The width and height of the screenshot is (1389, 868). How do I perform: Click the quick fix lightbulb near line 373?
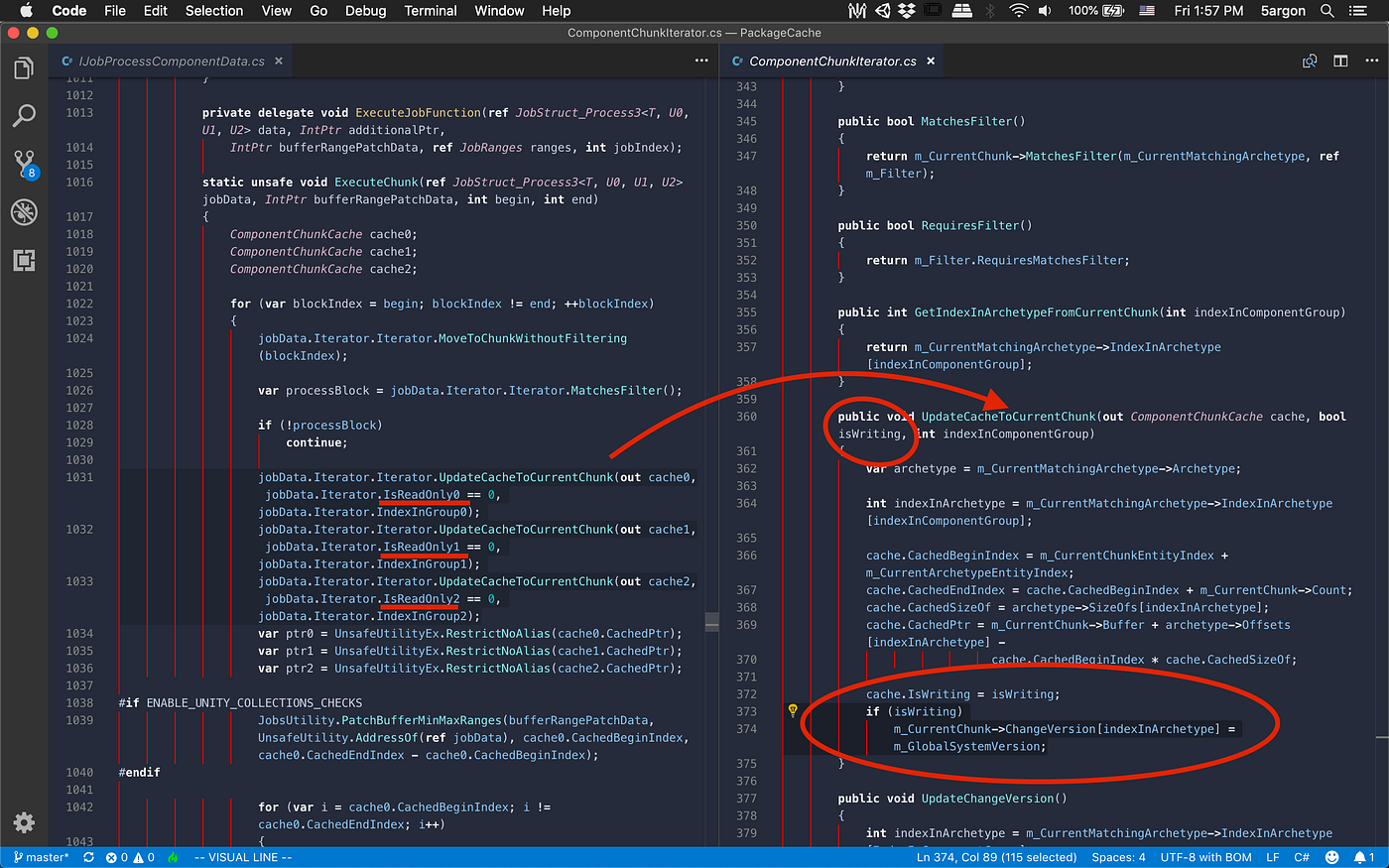pos(792,710)
